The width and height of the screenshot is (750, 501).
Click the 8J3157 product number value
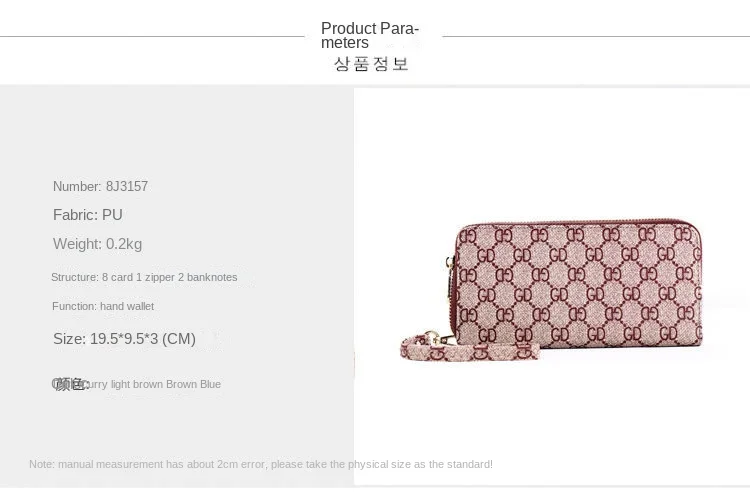[127, 186]
